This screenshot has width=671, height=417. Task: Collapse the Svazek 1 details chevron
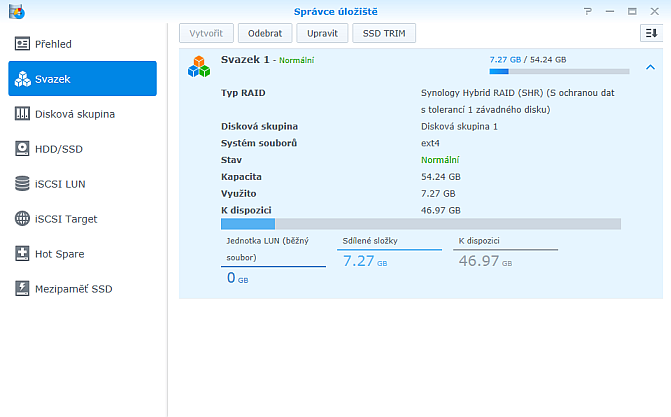[x=650, y=67]
